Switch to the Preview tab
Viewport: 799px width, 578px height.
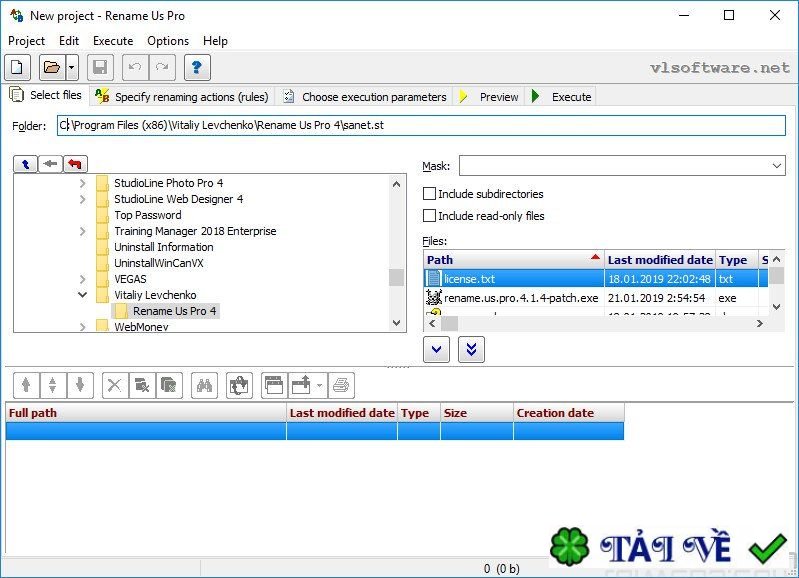point(488,97)
